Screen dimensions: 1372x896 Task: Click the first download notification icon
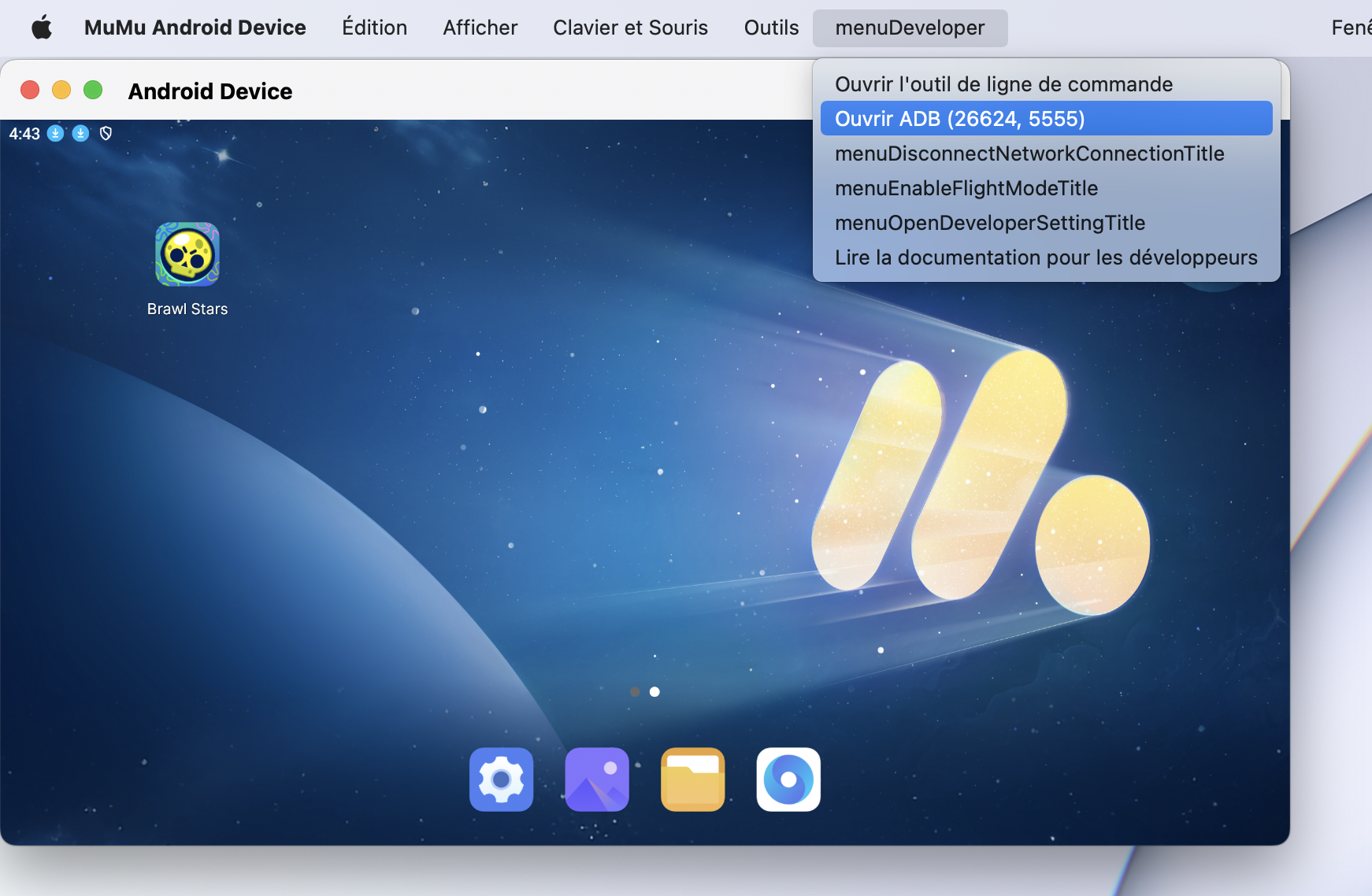pos(55,134)
